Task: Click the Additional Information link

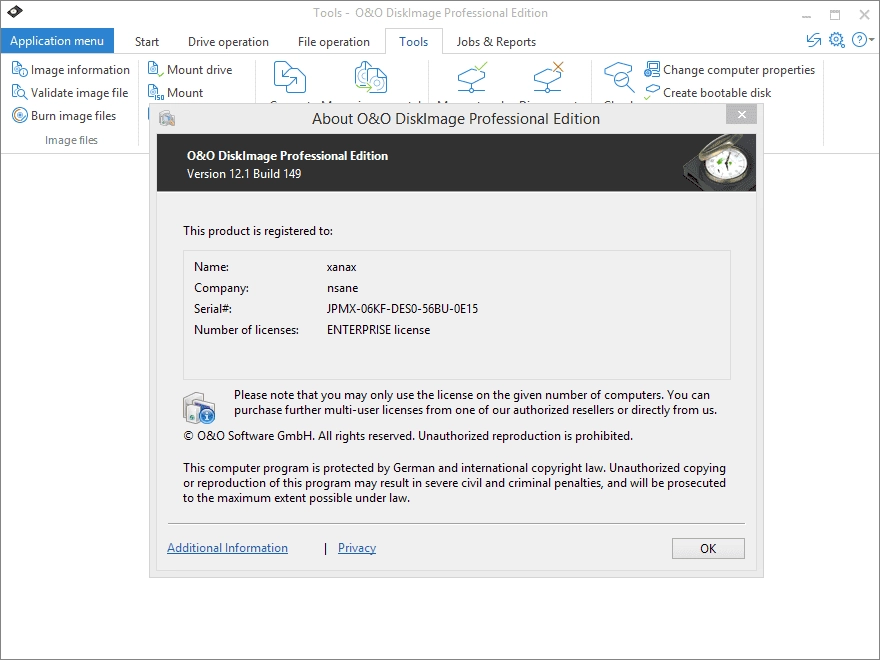Action: [227, 548]
